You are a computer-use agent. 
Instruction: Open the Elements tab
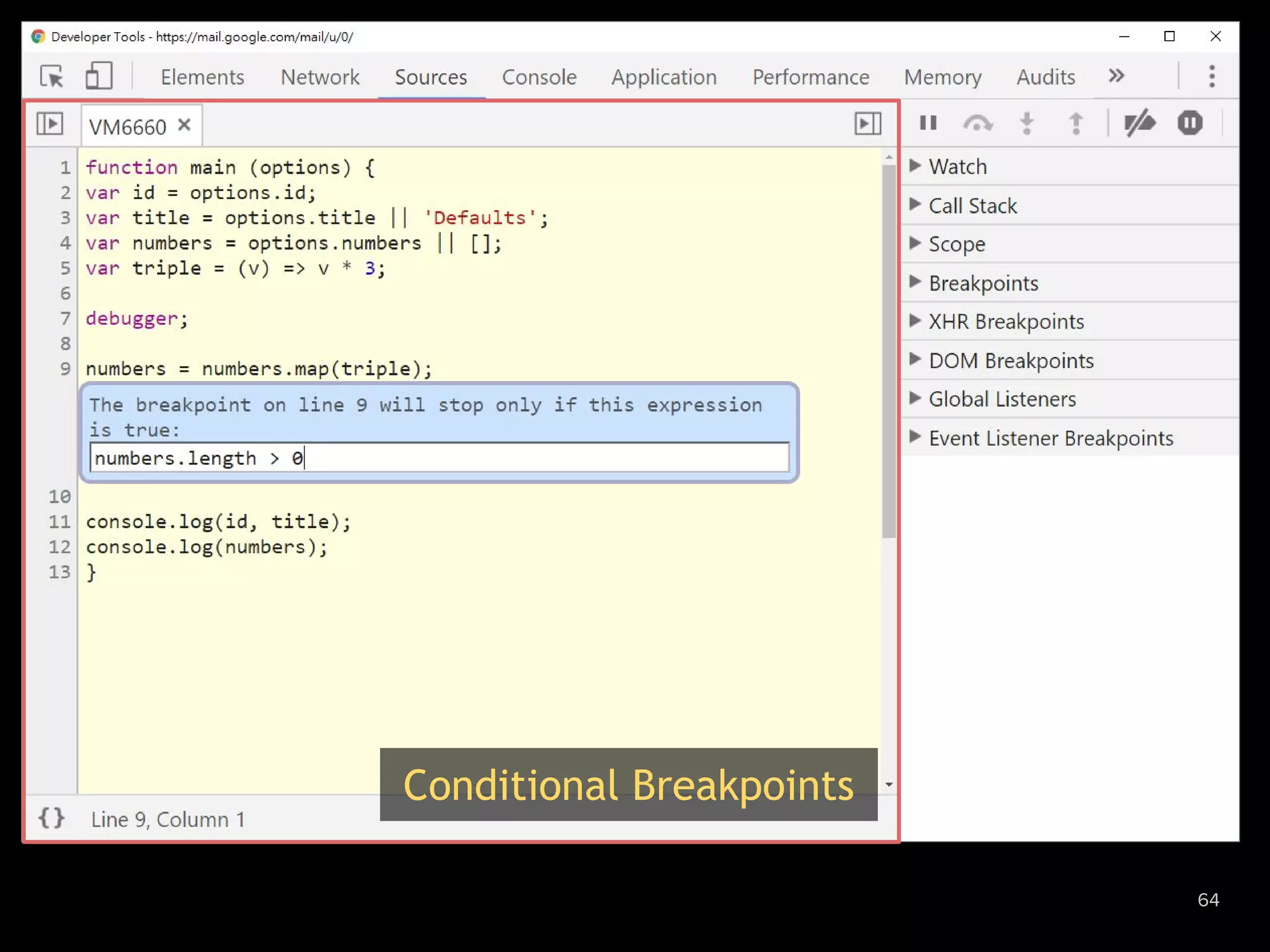(x=202, y=77)
